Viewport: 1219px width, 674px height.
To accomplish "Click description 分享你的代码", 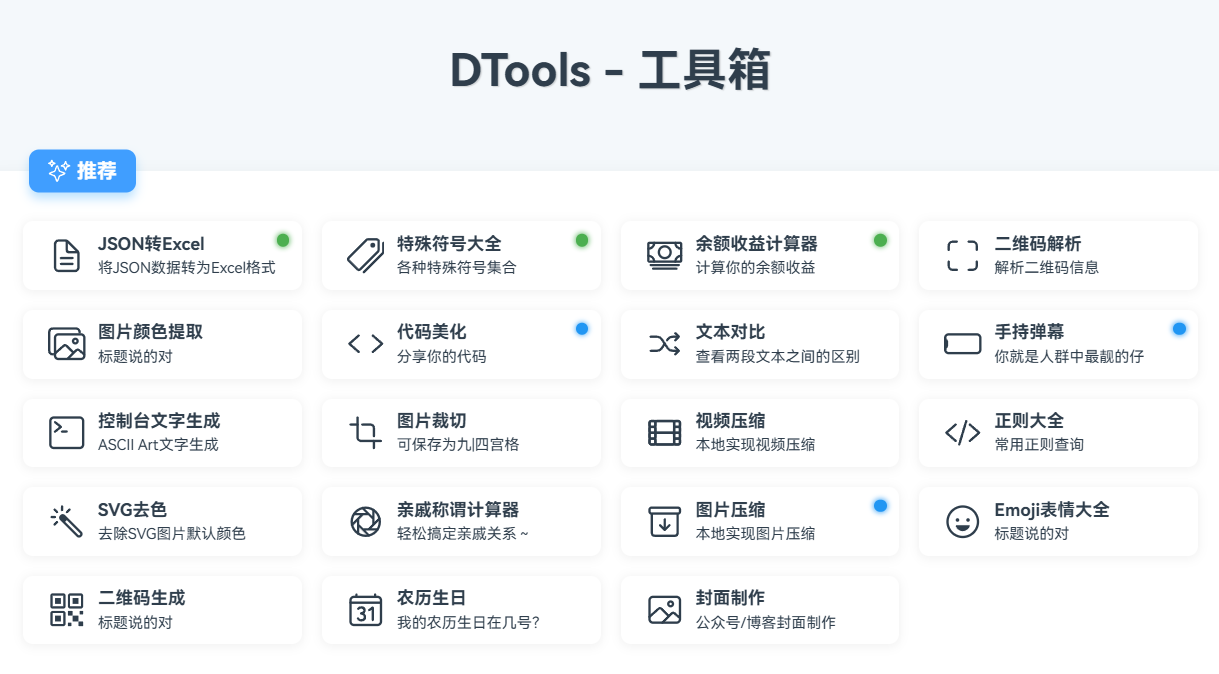I will (442, 356).
